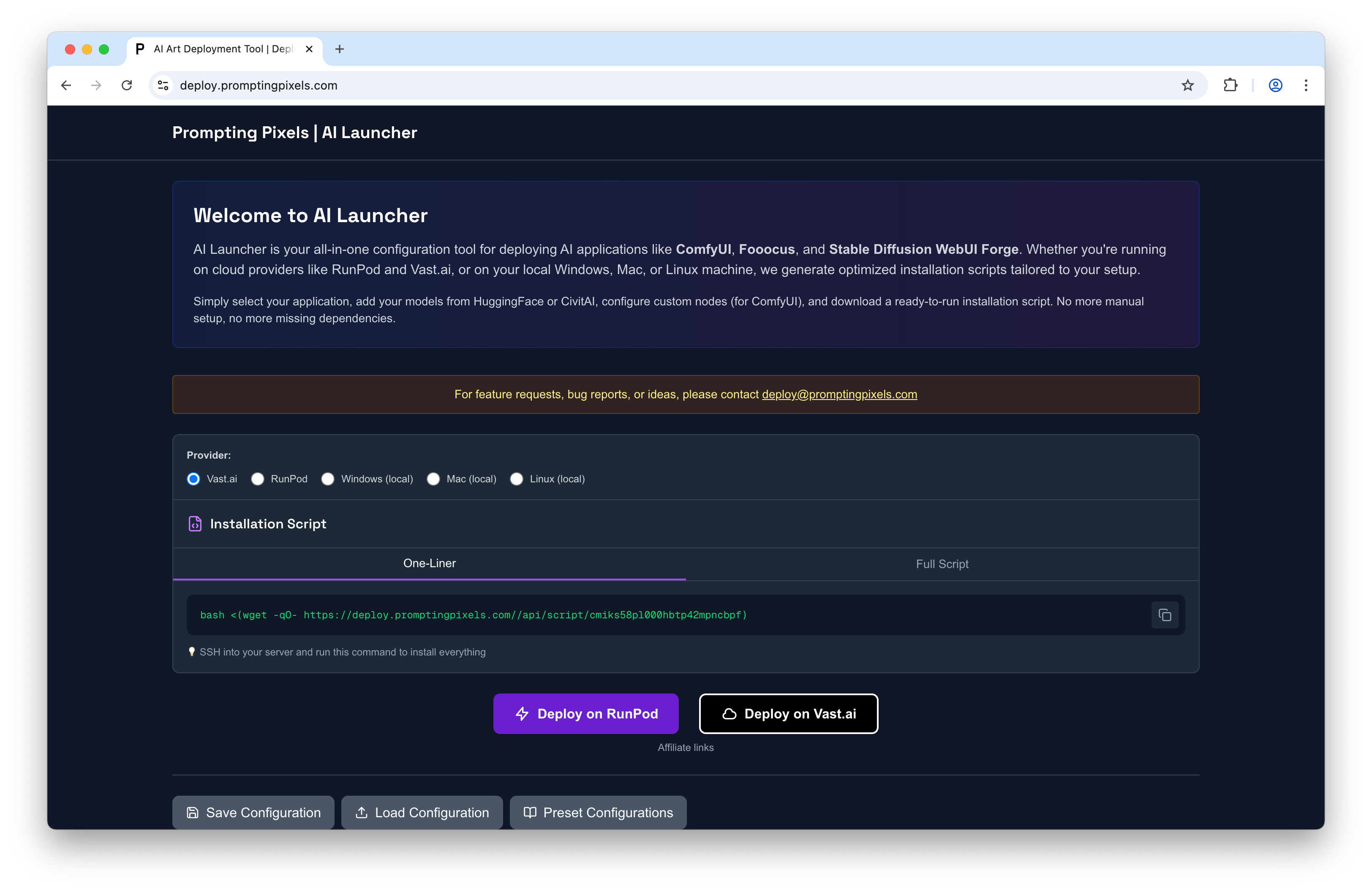Click the bash wget command text
The image size is (1372, 892).
click(473, 615)
